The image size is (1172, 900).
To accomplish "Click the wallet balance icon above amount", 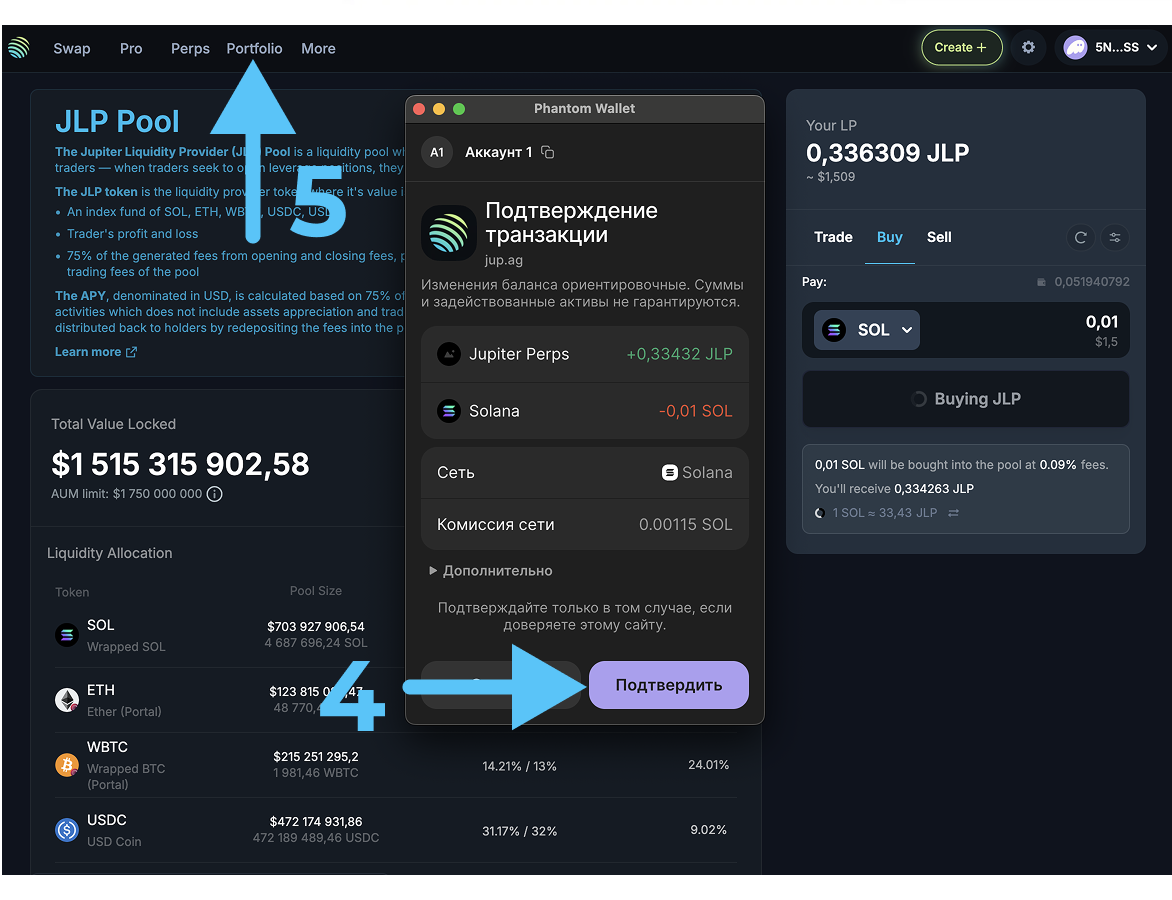I will [x=1042, y=283].
